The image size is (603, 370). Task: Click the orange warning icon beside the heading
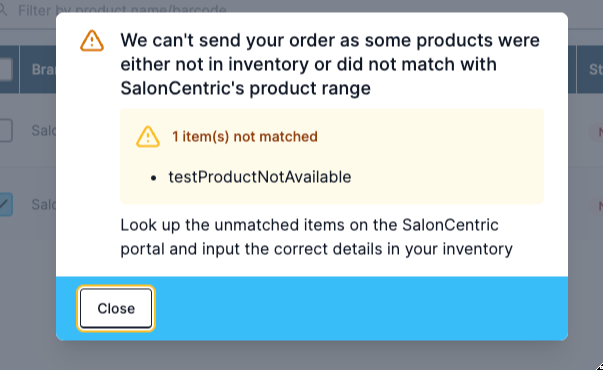coord(92,41)
